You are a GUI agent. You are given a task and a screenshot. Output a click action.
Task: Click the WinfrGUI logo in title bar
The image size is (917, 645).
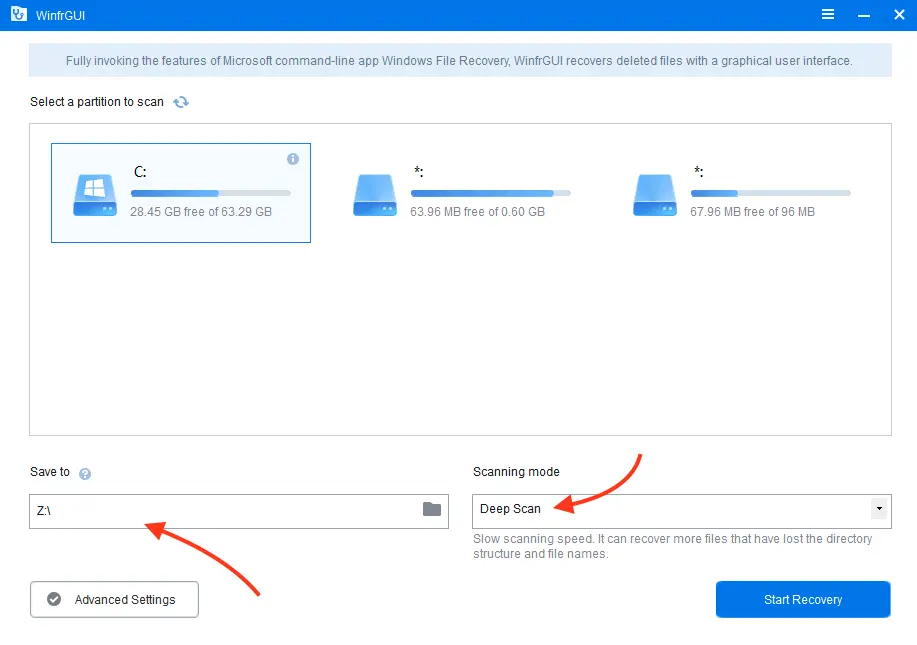tap(18, 14)
